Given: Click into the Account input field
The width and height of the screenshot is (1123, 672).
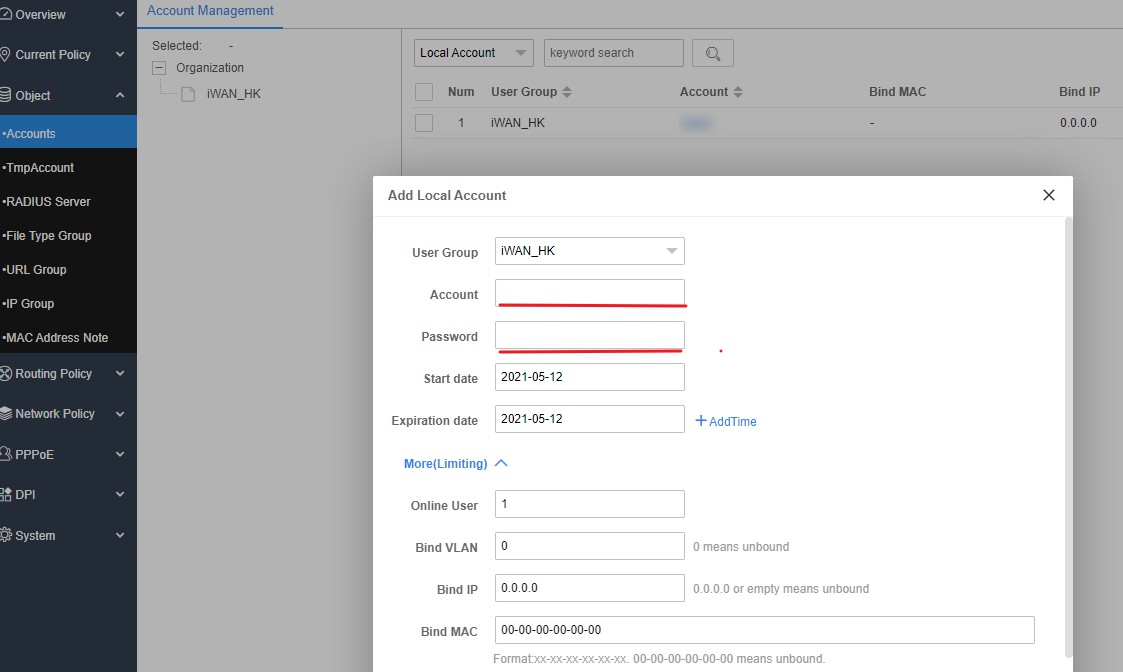Looking at the screenshot, I should click(x=589, y=293).
